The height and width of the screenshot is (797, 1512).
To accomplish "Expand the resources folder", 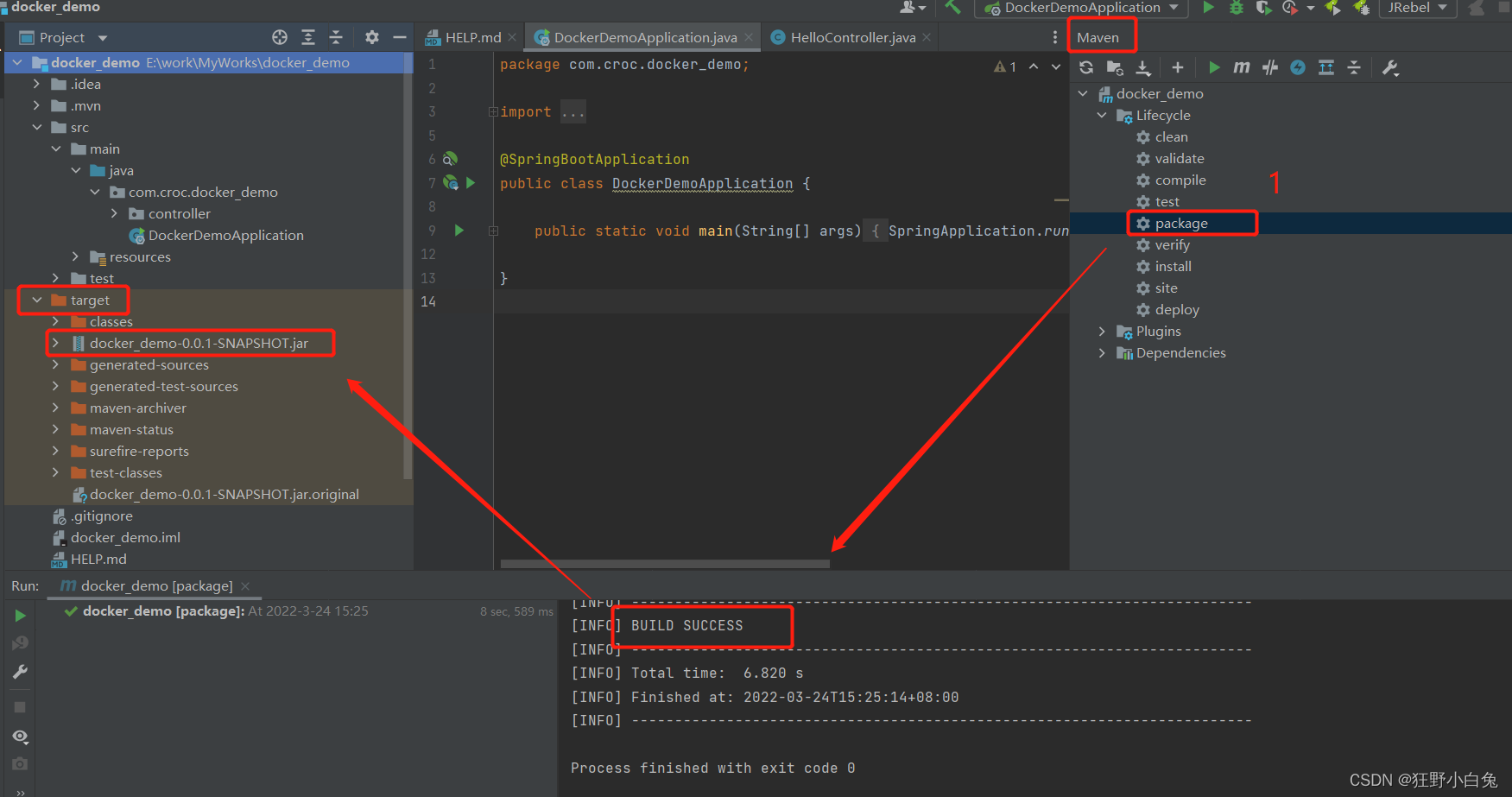I will coord(76,256).
